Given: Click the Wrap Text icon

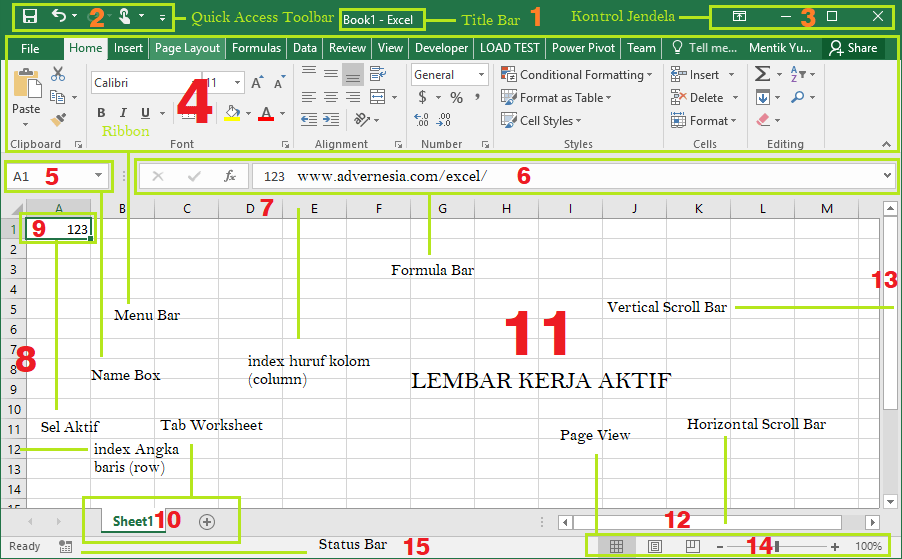Looking at the screenshot, I should point(378,73).
